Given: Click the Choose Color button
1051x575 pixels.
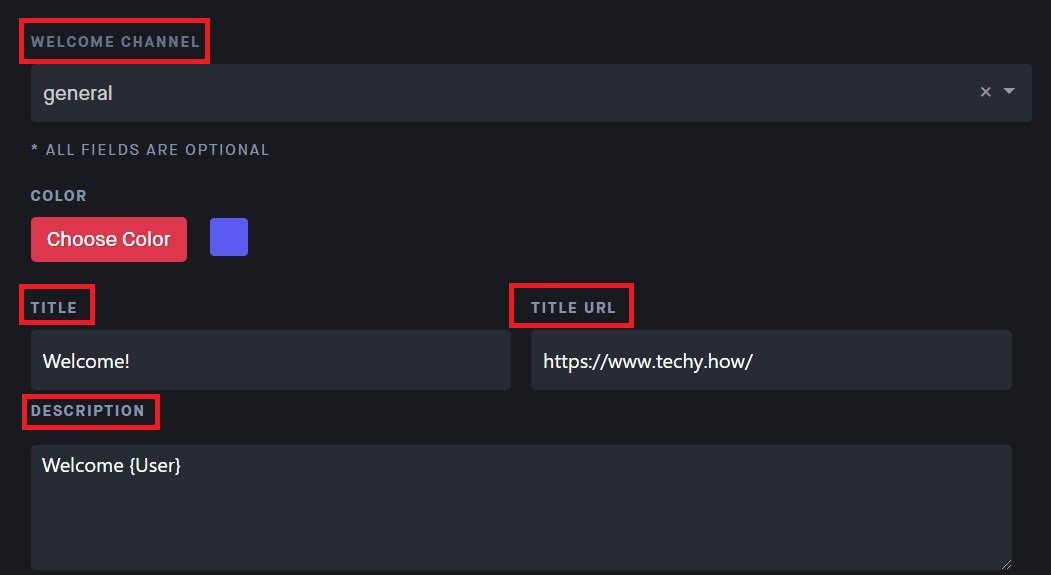Looking at the screenshot, I should [109, 240].
